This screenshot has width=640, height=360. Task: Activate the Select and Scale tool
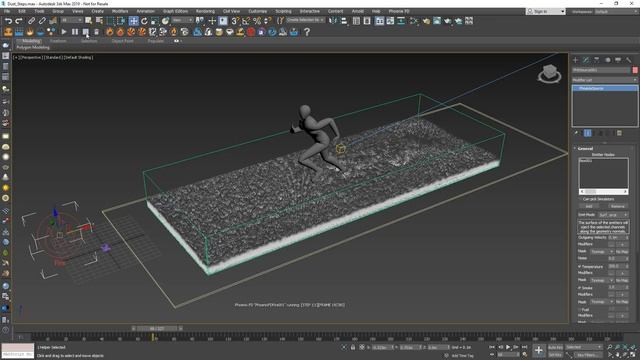pos(155,20)
